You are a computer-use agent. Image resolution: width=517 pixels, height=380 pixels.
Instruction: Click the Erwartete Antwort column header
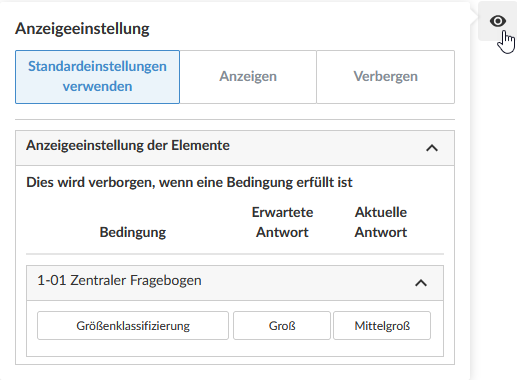[282, 222]
